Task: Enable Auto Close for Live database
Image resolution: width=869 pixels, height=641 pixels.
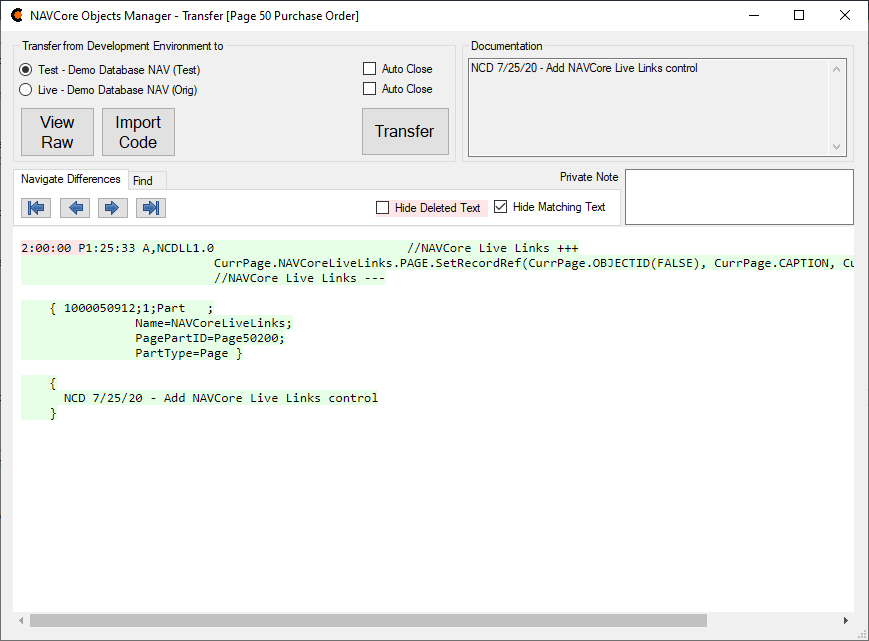Action: coord(370,89)
